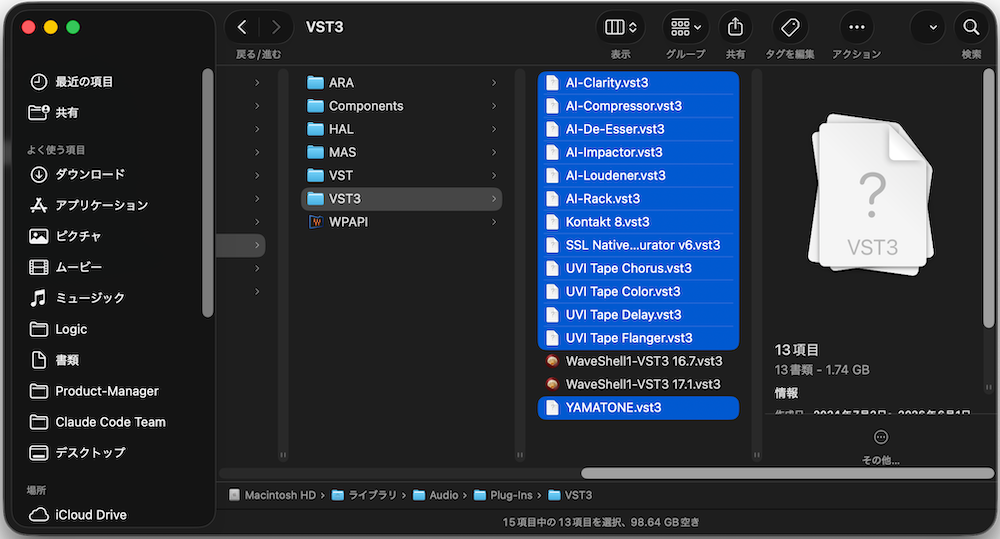Expand VST folder with its chevron
The height and width of the screenshot is (539, 1000).
click(494, 175)
